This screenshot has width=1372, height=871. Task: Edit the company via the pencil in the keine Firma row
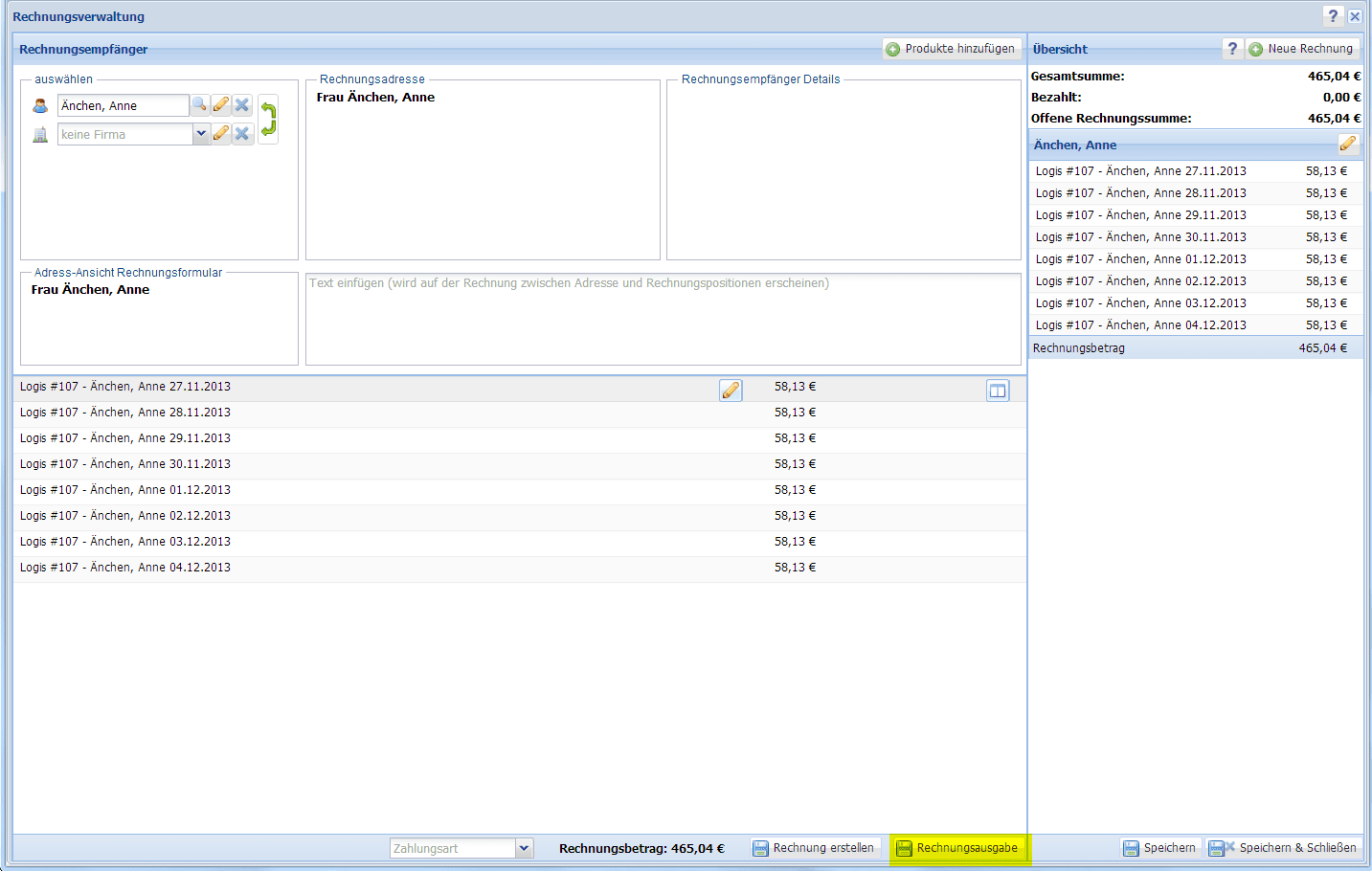(x=221, y=134)
